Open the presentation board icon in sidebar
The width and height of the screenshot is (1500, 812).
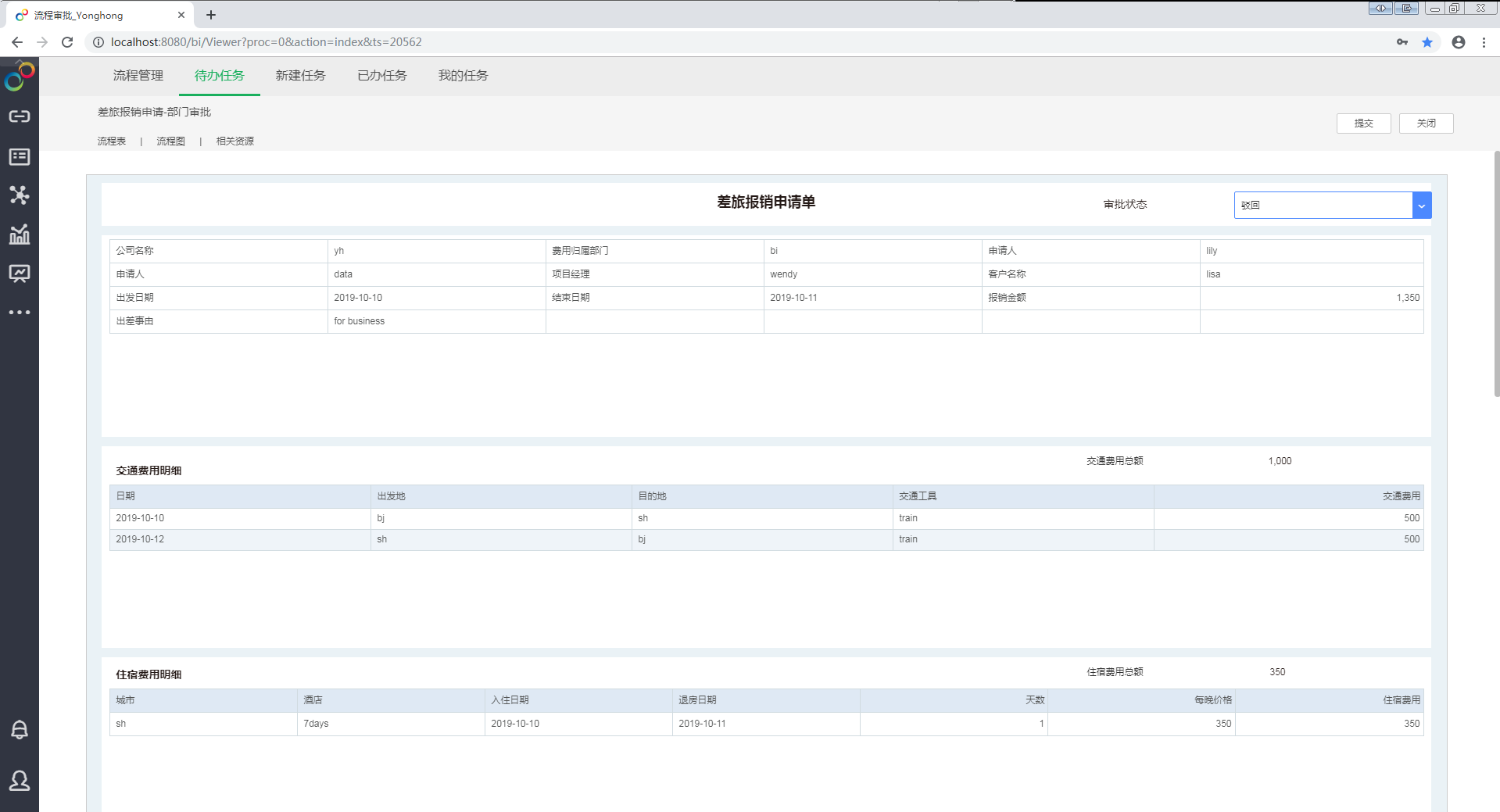[x=20, y=274]
